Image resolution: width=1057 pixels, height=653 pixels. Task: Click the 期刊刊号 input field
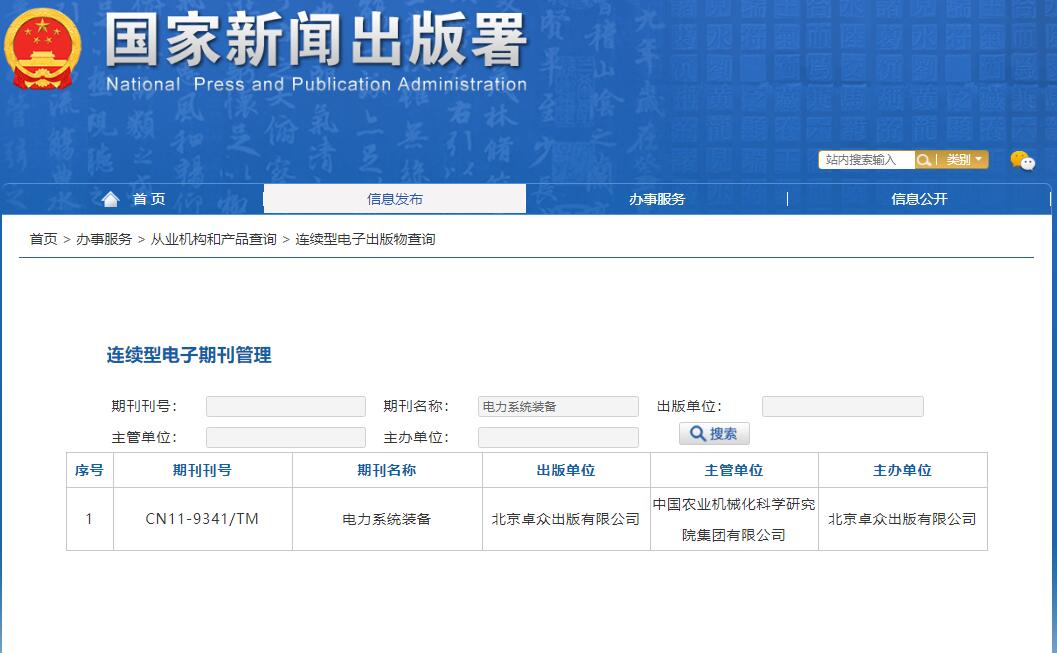pyautogui.click(x=285, y=406)
